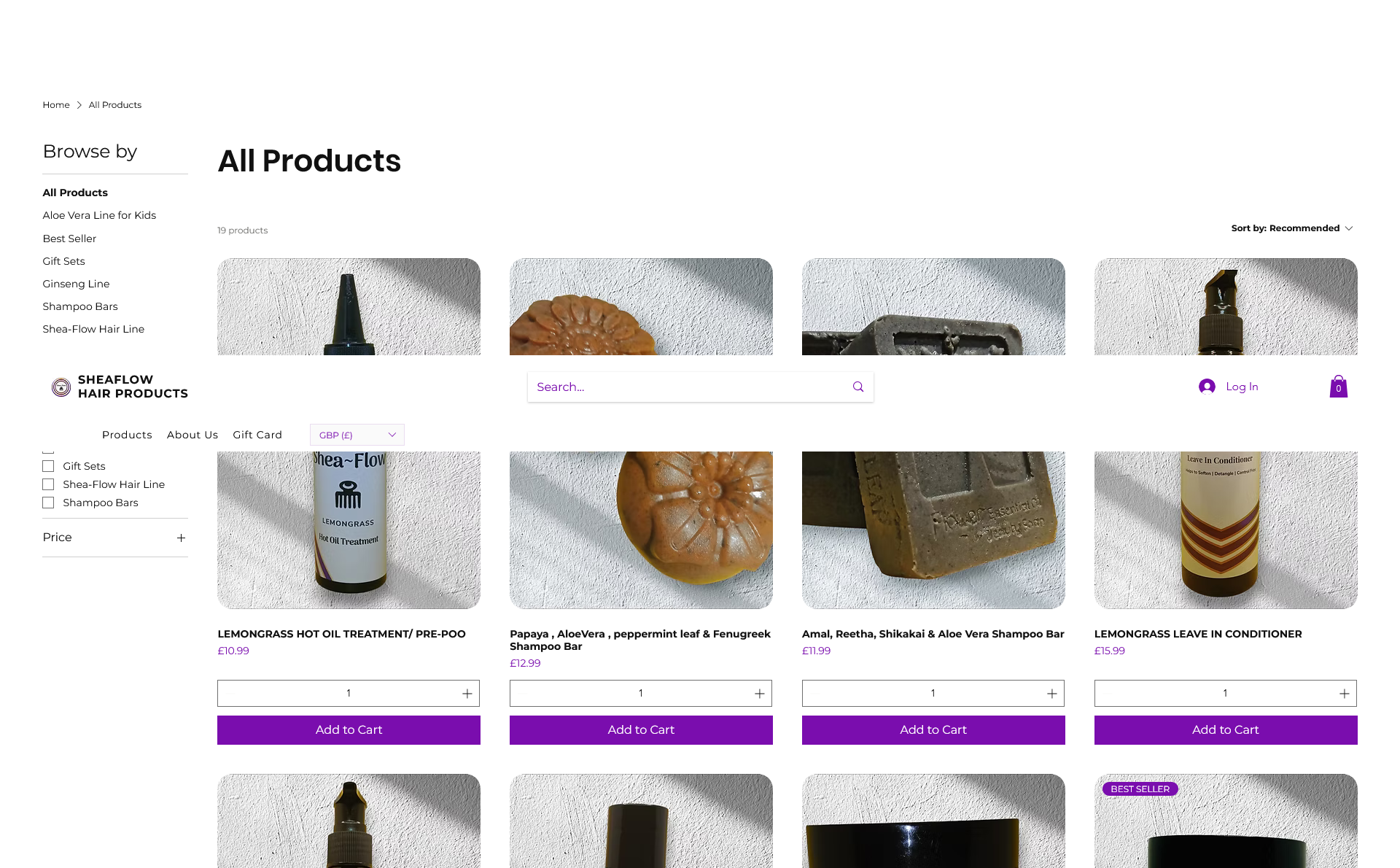Open the Sort by Recommended dropdown
This screenshot has width=1400, height=868.
click(x=1292, y=228)
